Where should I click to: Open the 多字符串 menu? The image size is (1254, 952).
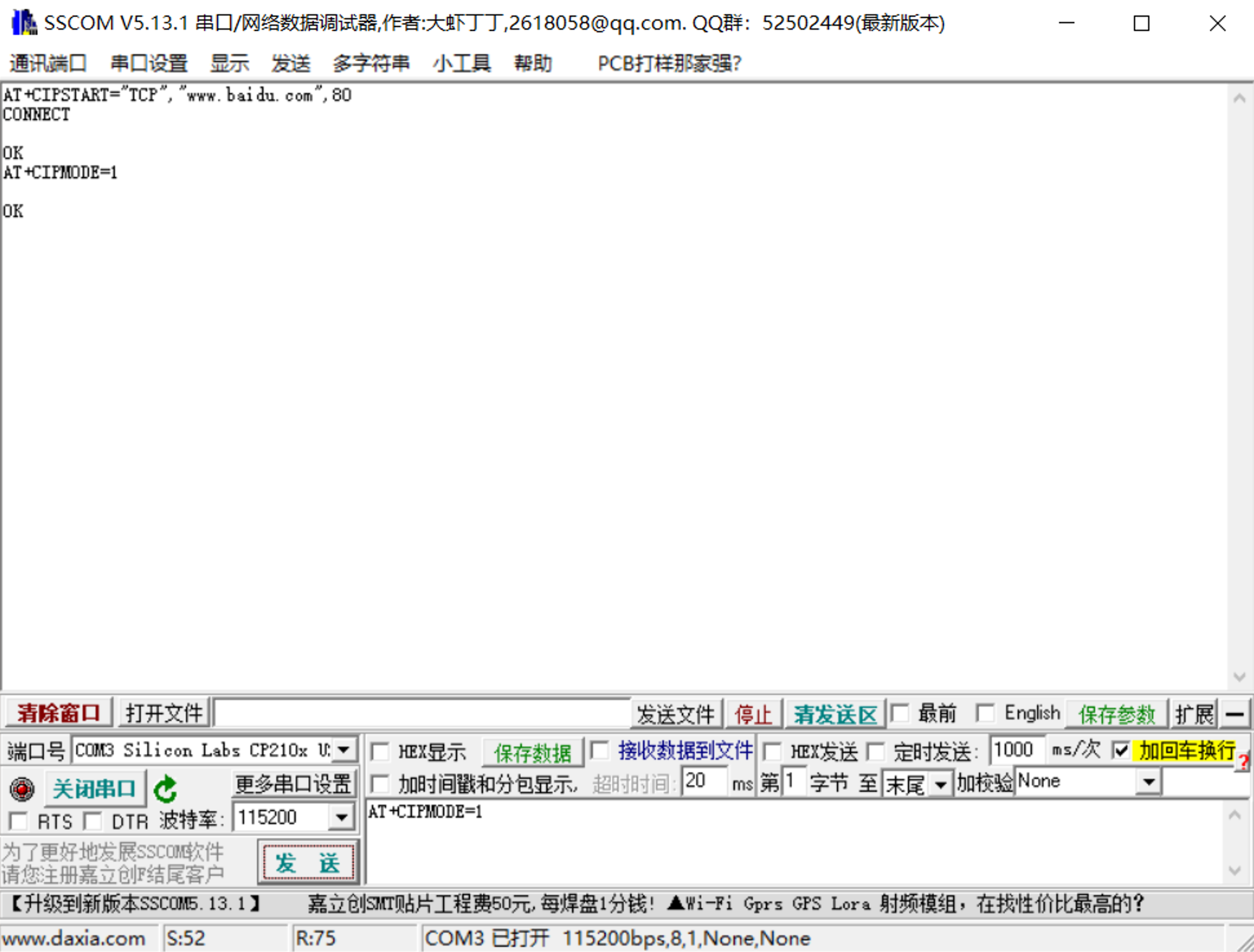[x=371, y=63]
